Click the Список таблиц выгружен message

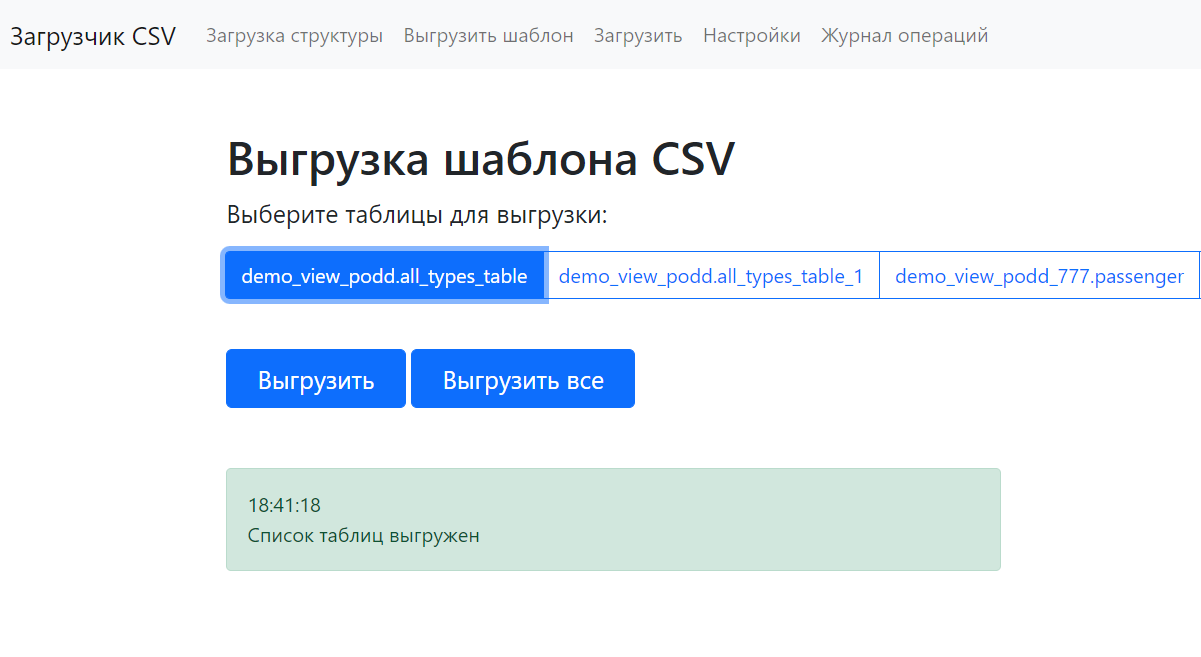click(363, 535)
